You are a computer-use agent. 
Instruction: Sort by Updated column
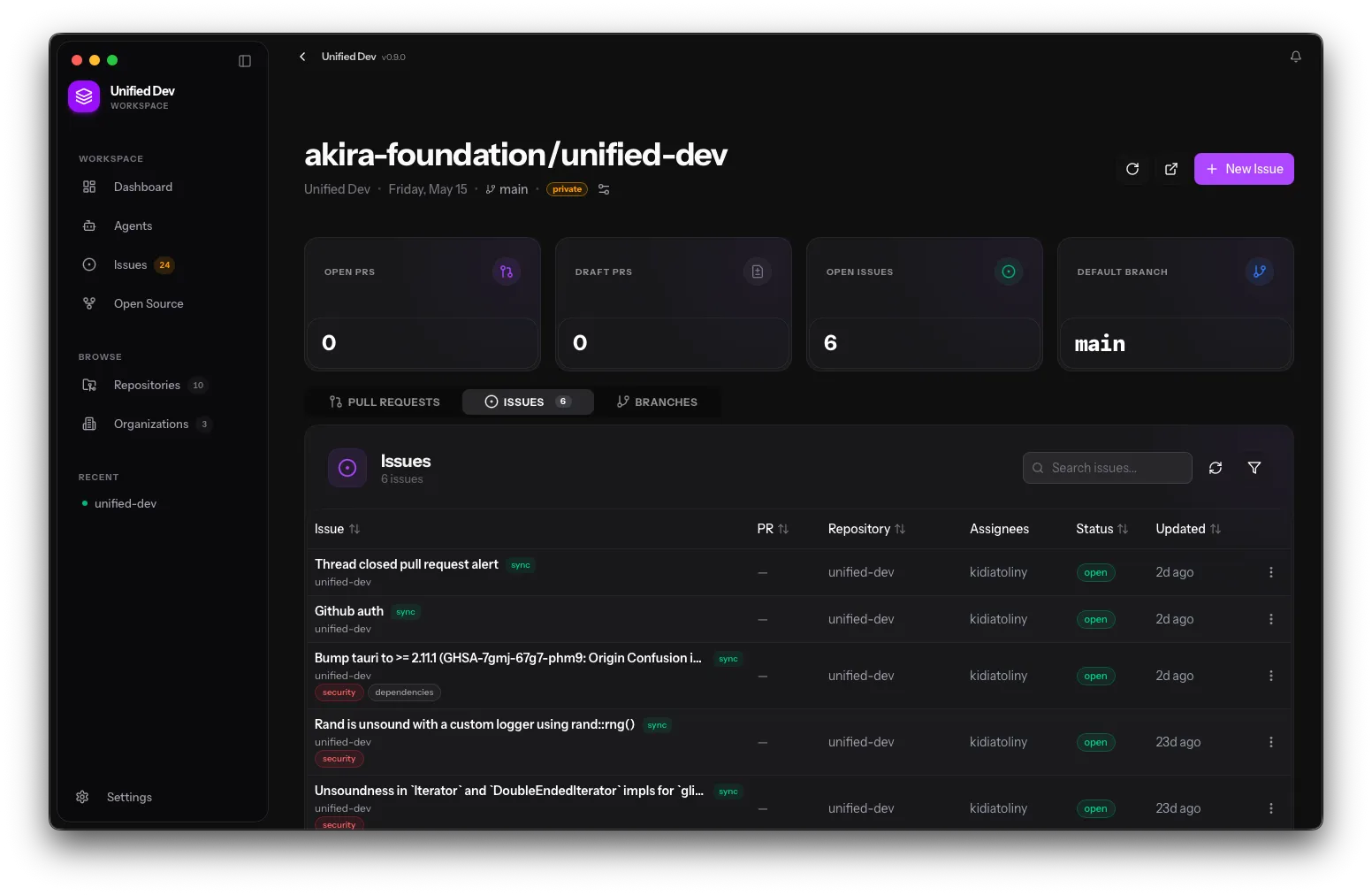pos(1188,529)
